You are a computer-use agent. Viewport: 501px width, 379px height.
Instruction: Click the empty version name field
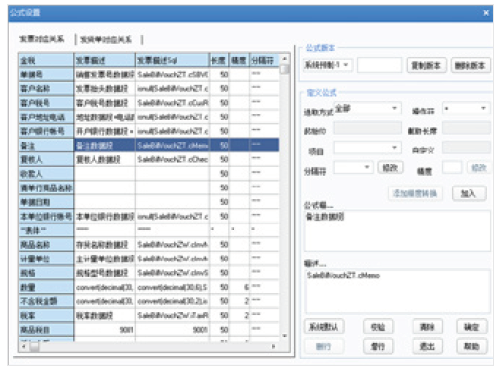[x=379, y=65]
